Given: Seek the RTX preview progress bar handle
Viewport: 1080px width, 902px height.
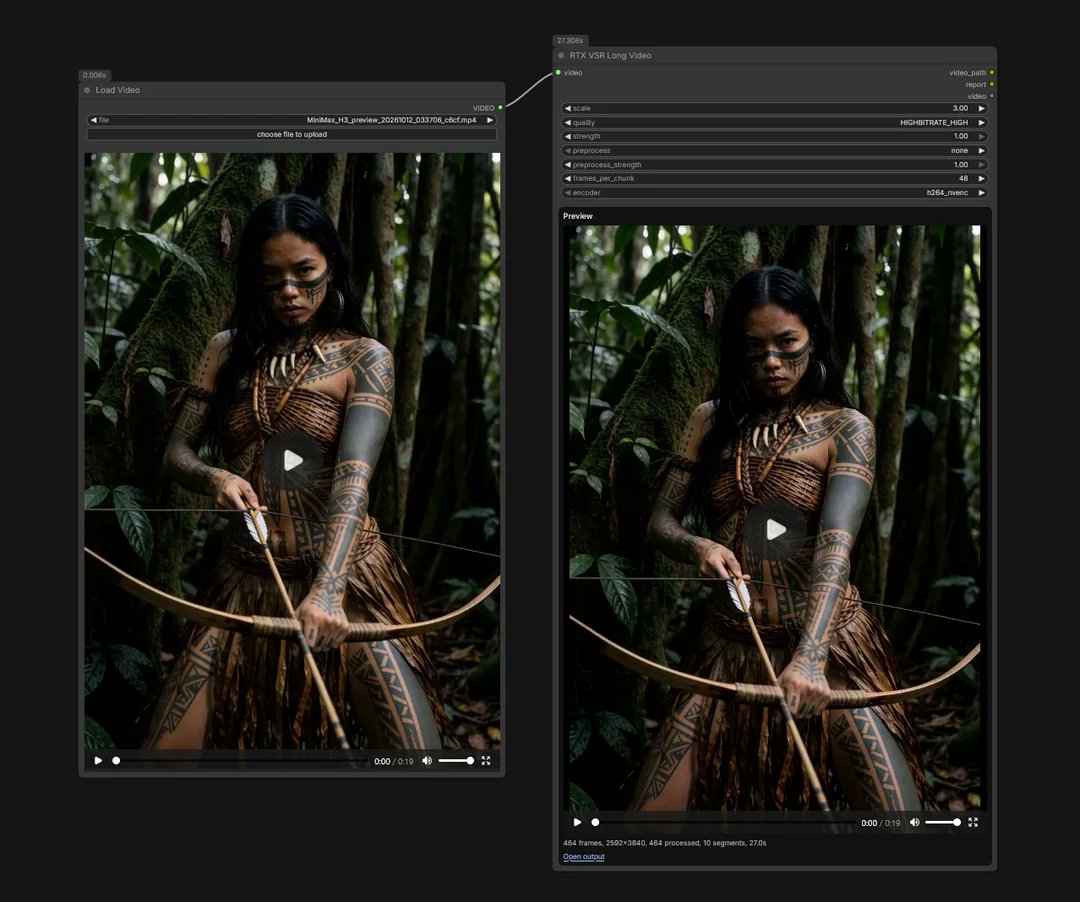Looking at the screenshot, I should point(595,822).
